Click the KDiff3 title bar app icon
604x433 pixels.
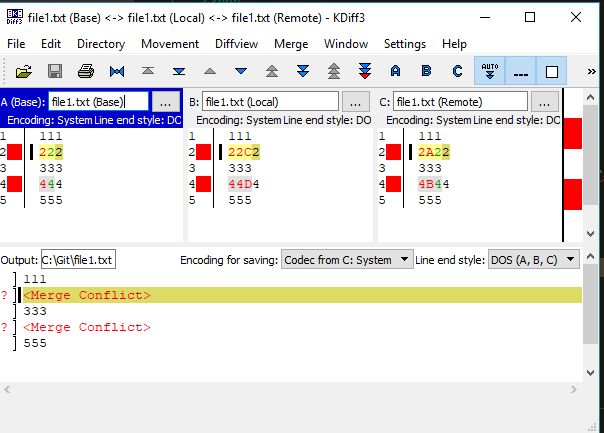(x=15, y=17)
